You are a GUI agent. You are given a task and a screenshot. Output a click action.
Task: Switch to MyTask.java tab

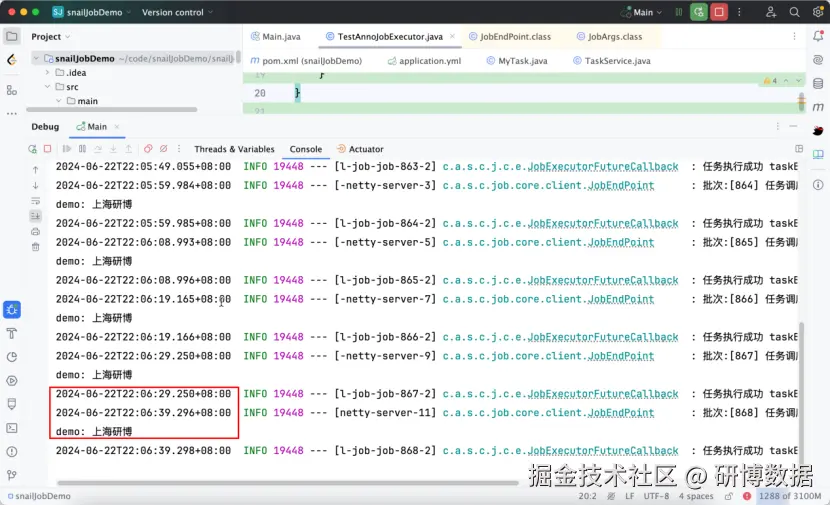[x=517, y=61]
